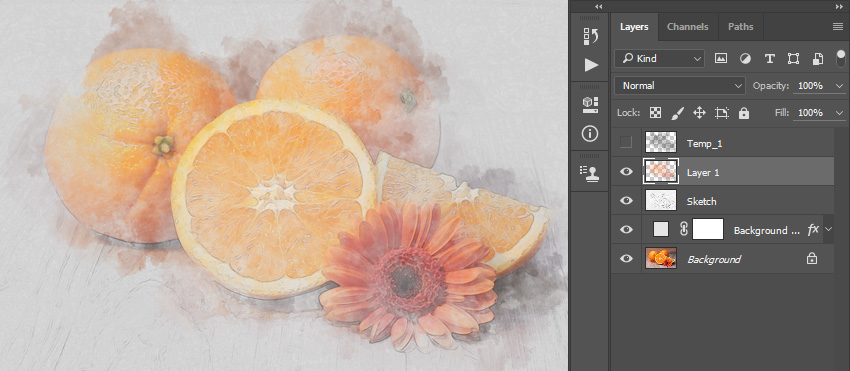Filter layers by adjustment layers icon
The height and width of the screenshot is (371, 850).
(x=745, y=59)
